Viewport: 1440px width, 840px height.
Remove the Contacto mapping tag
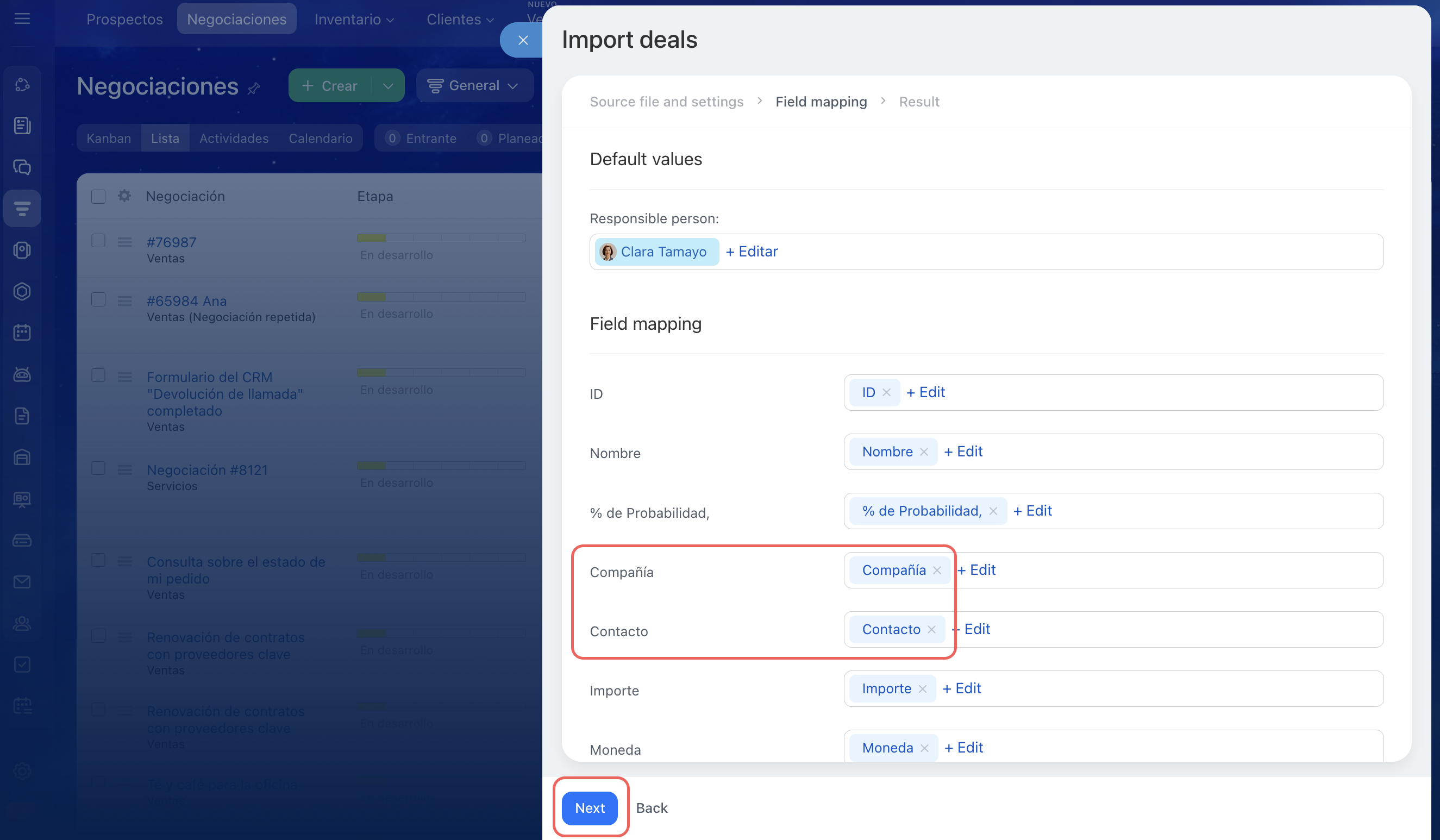931,630
